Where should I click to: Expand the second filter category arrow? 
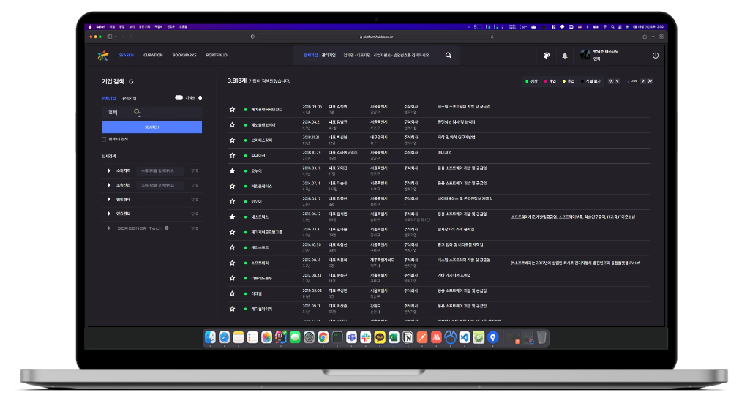tap(108, 185)
